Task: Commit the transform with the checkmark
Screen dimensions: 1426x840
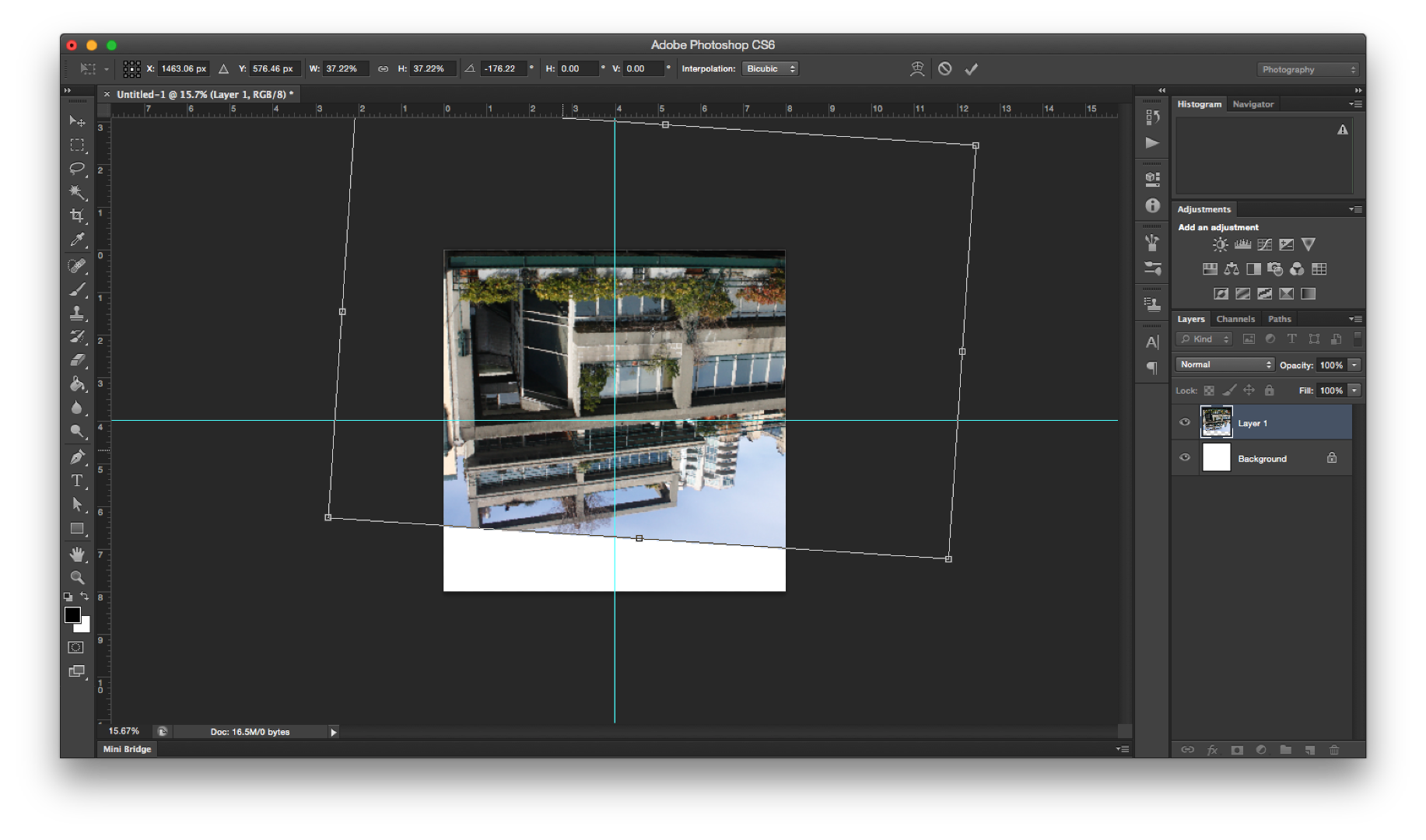Action: (x=971, y=69)
